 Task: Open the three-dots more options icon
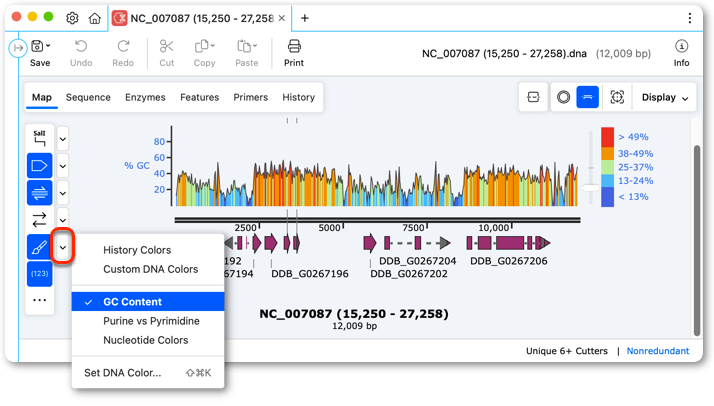click(x=40, y=300)
